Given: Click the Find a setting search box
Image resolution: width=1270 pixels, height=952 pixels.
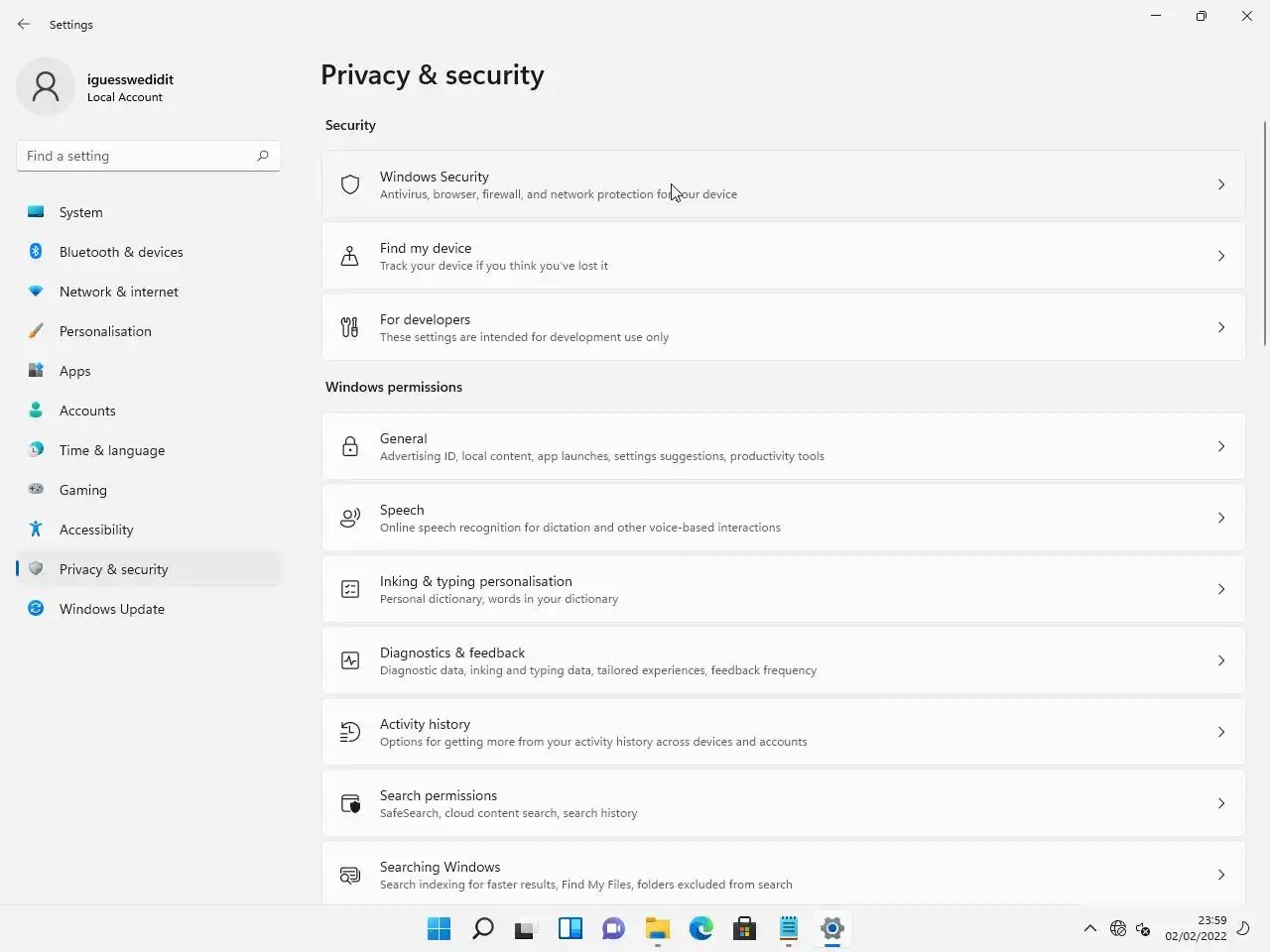Looking at the screenshot, I should point(139,156).
